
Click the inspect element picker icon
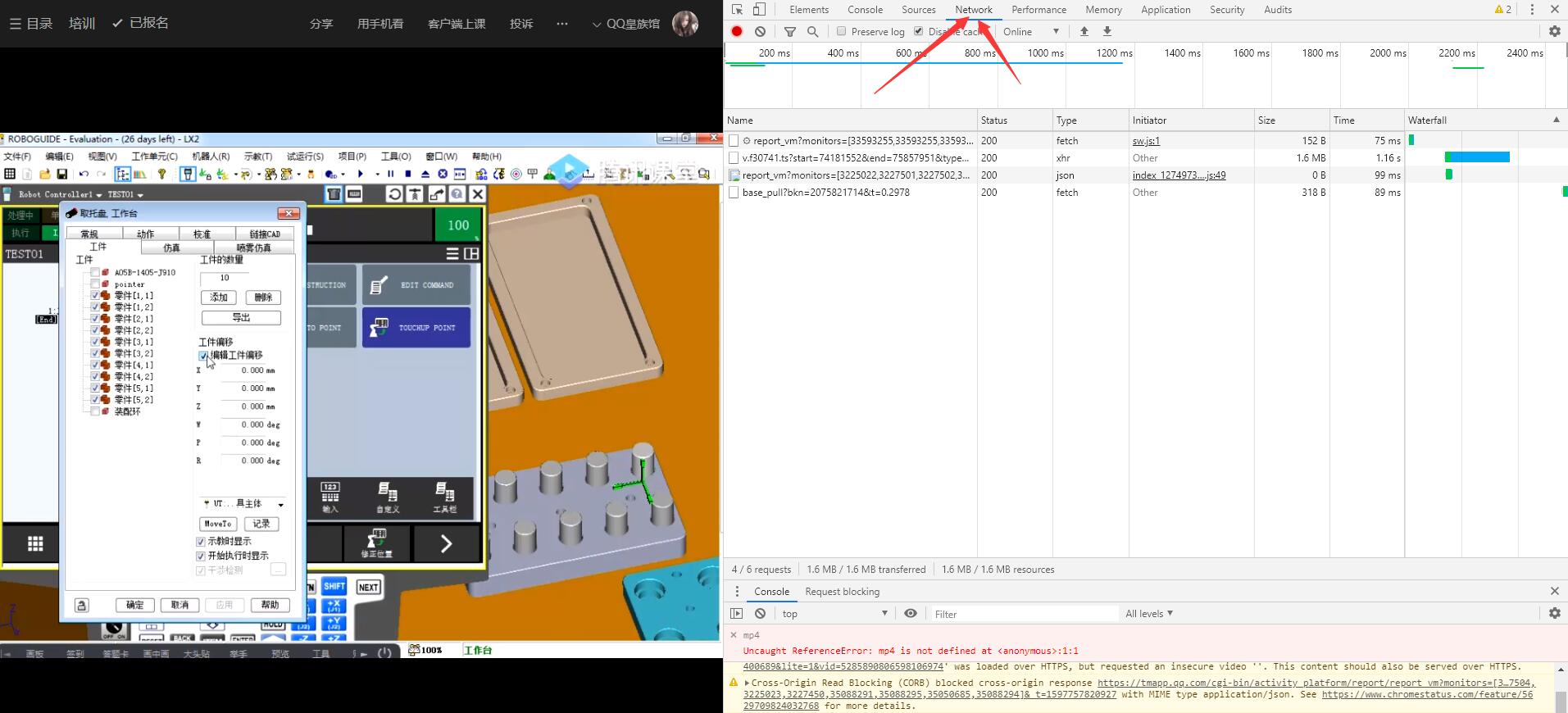(x=737, y=10)
